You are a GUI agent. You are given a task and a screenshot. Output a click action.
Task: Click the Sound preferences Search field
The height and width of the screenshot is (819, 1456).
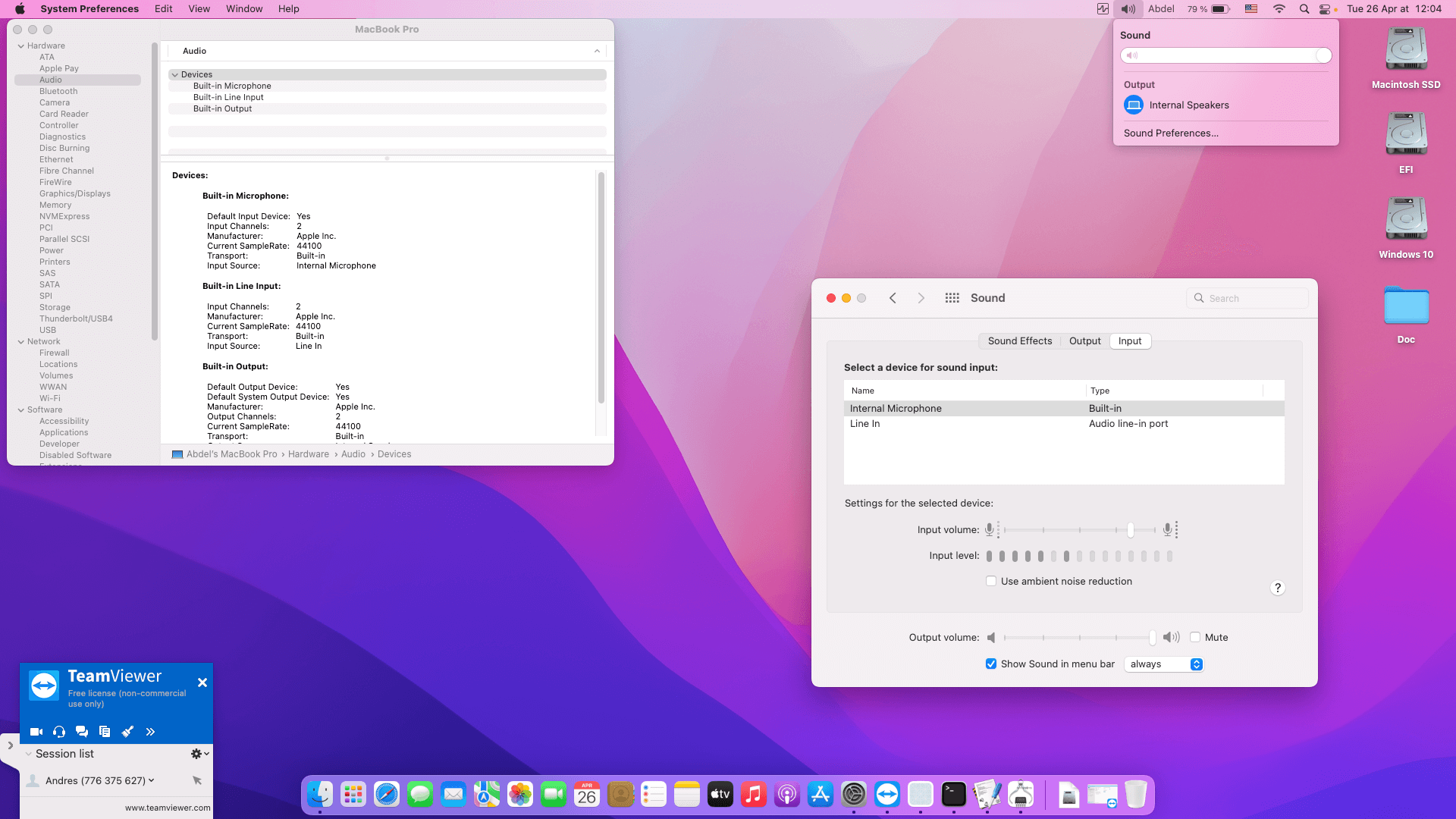(1247, 298)
